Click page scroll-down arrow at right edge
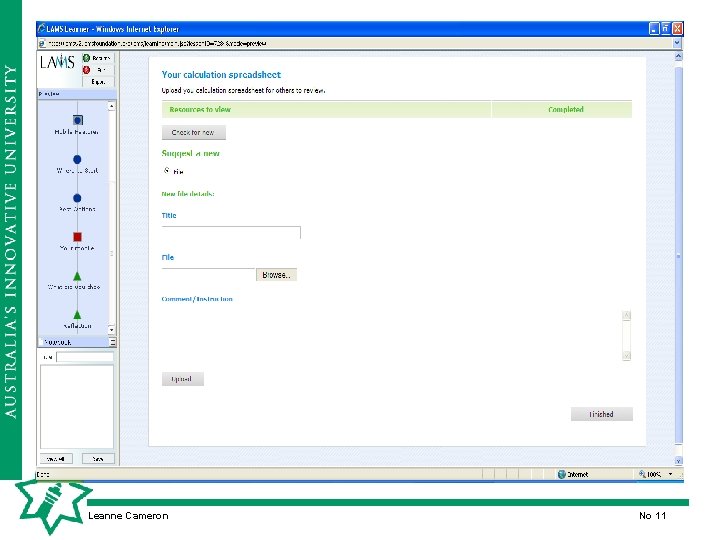The image size is (720, 540). pos(679,461)
